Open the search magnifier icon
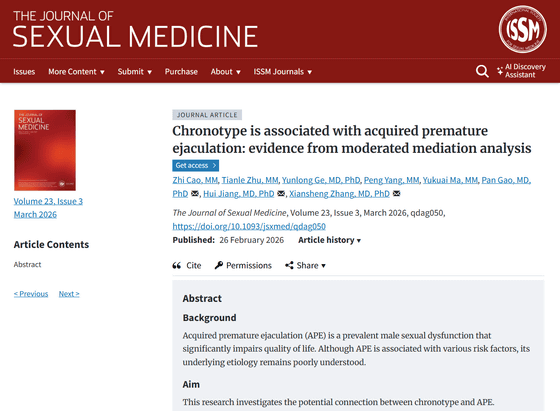This screenshot has width=560, height=411. coord(482,71)
